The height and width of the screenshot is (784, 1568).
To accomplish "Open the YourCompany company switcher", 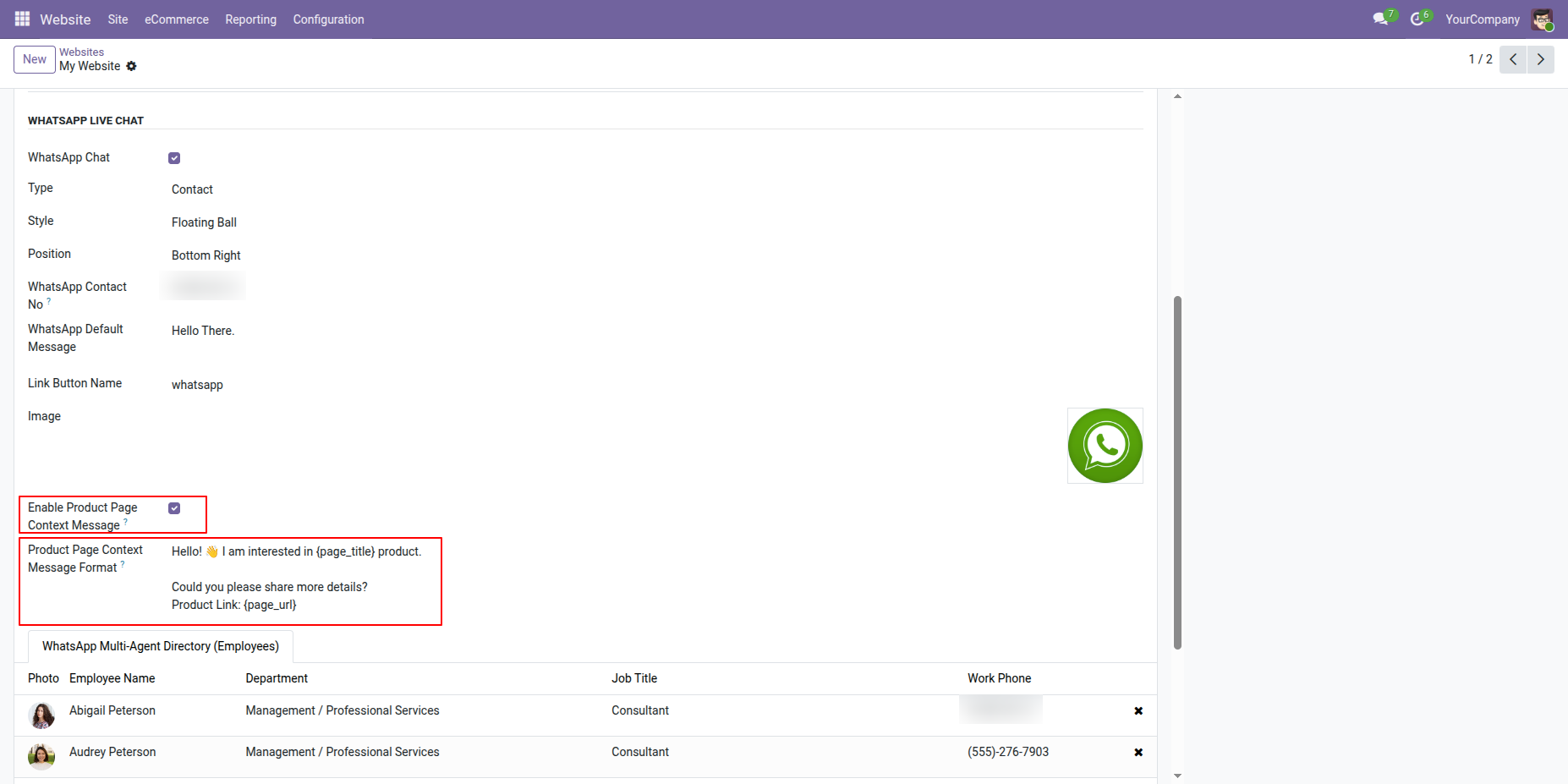I will 1482,19.
